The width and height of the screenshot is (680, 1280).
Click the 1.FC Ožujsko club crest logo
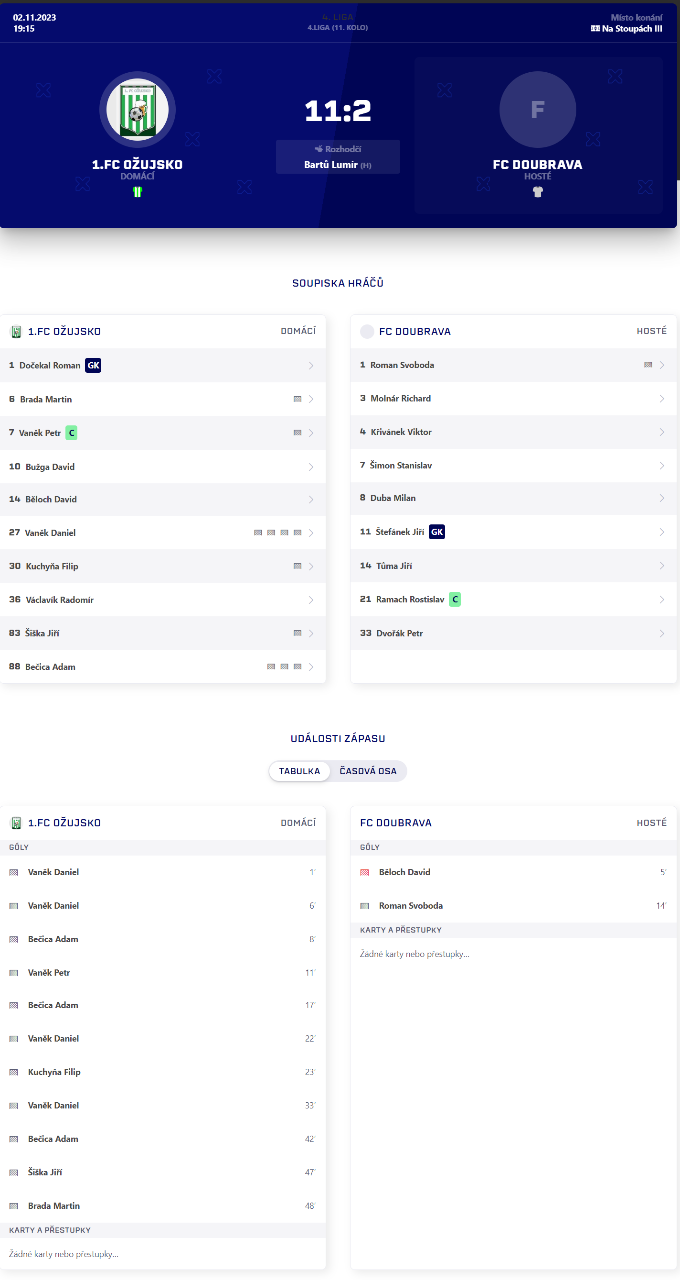tap(137, 110)
